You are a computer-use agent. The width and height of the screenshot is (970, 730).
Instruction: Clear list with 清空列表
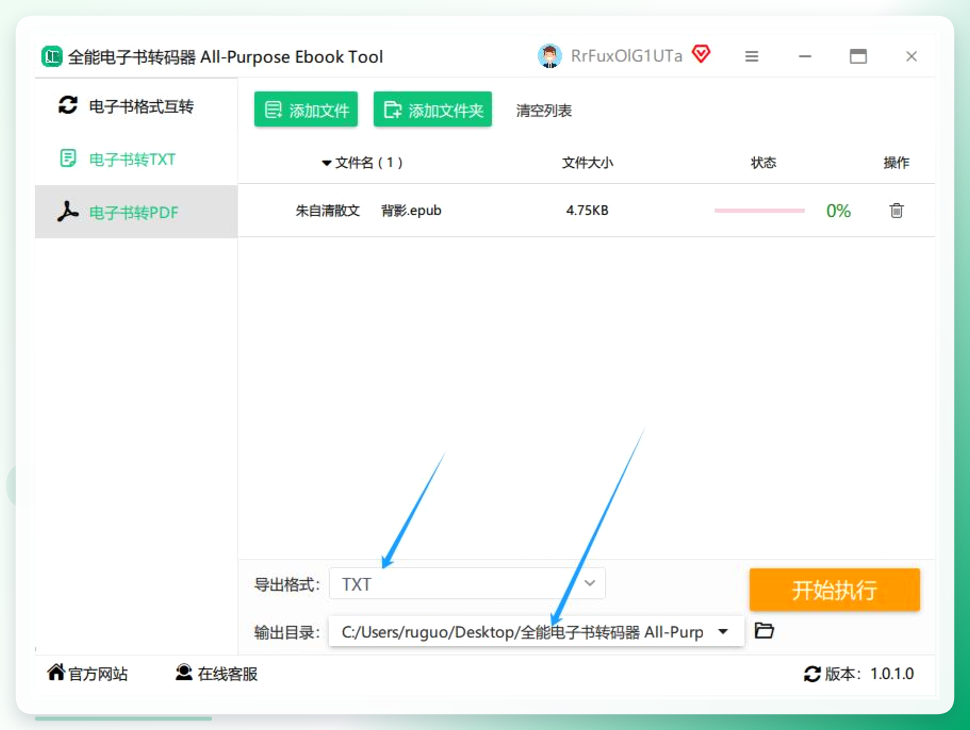pyautogui.click(x=544, y=111)
